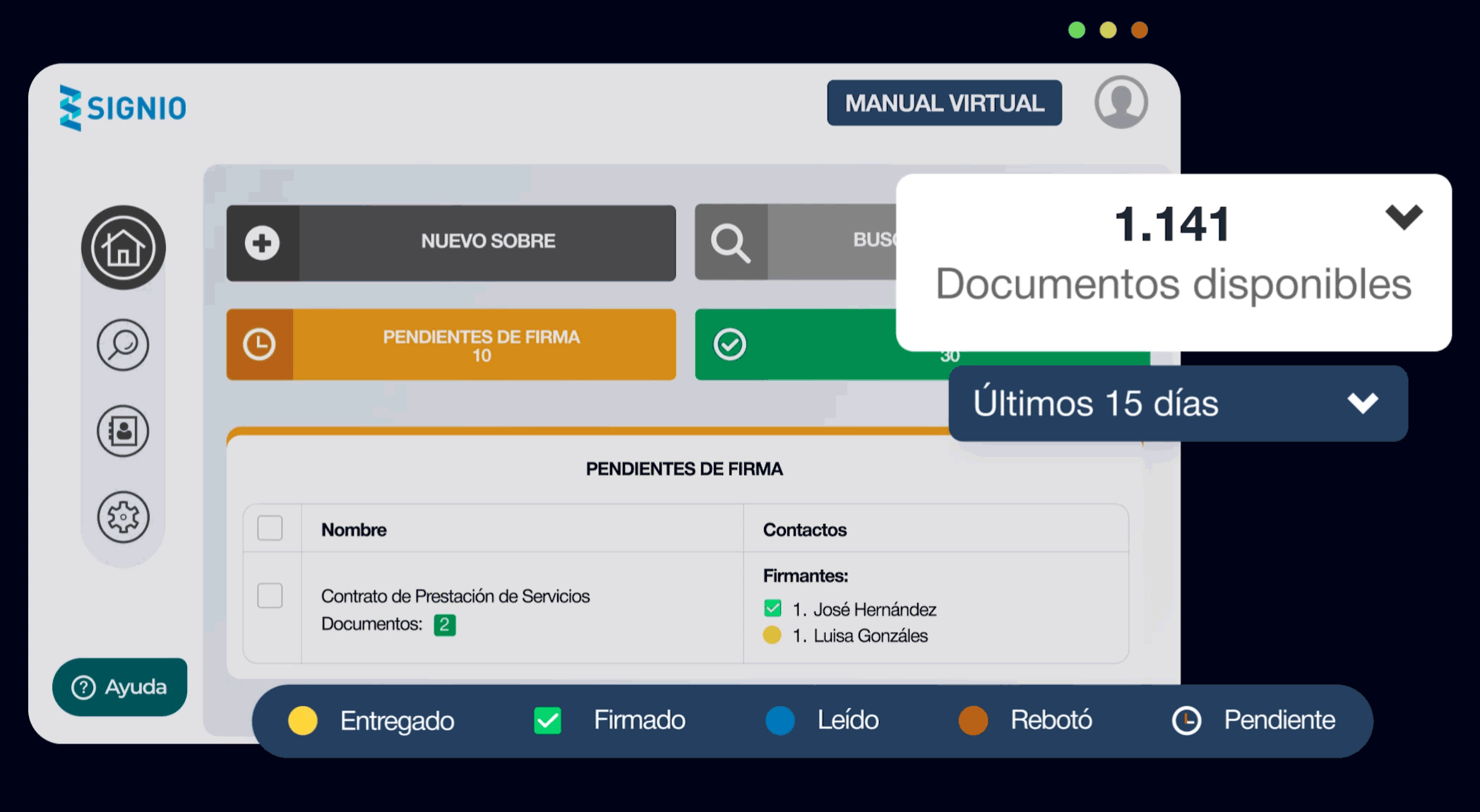Viewport: 1480px width, 812px height.
Task: Open settings gear in sidebar
Action: tap(123, 517)
